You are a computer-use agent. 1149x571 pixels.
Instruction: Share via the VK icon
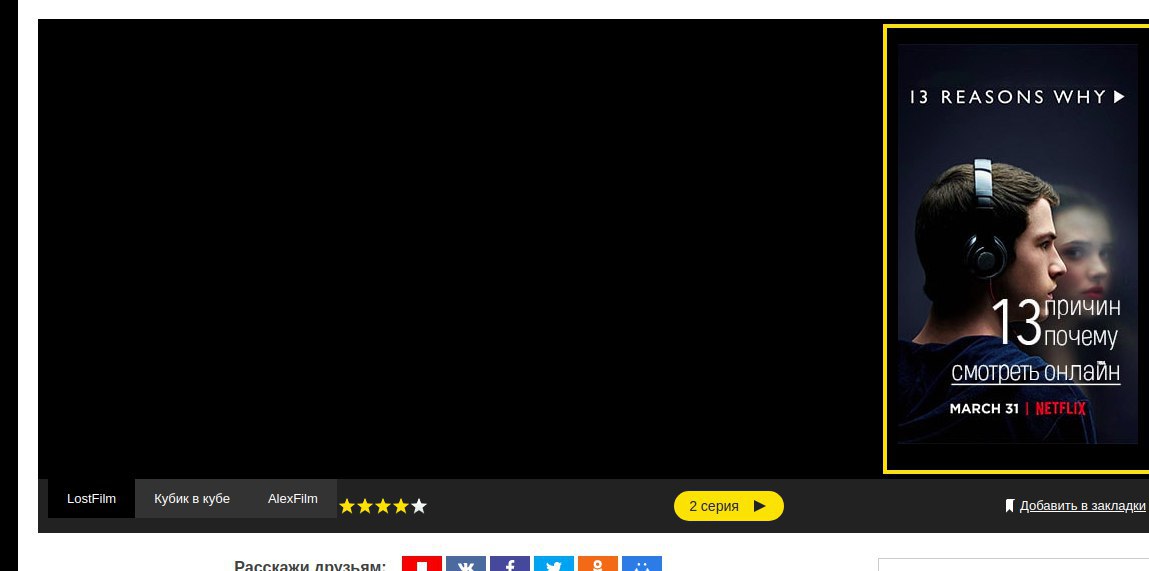click(x=466, y=564)
